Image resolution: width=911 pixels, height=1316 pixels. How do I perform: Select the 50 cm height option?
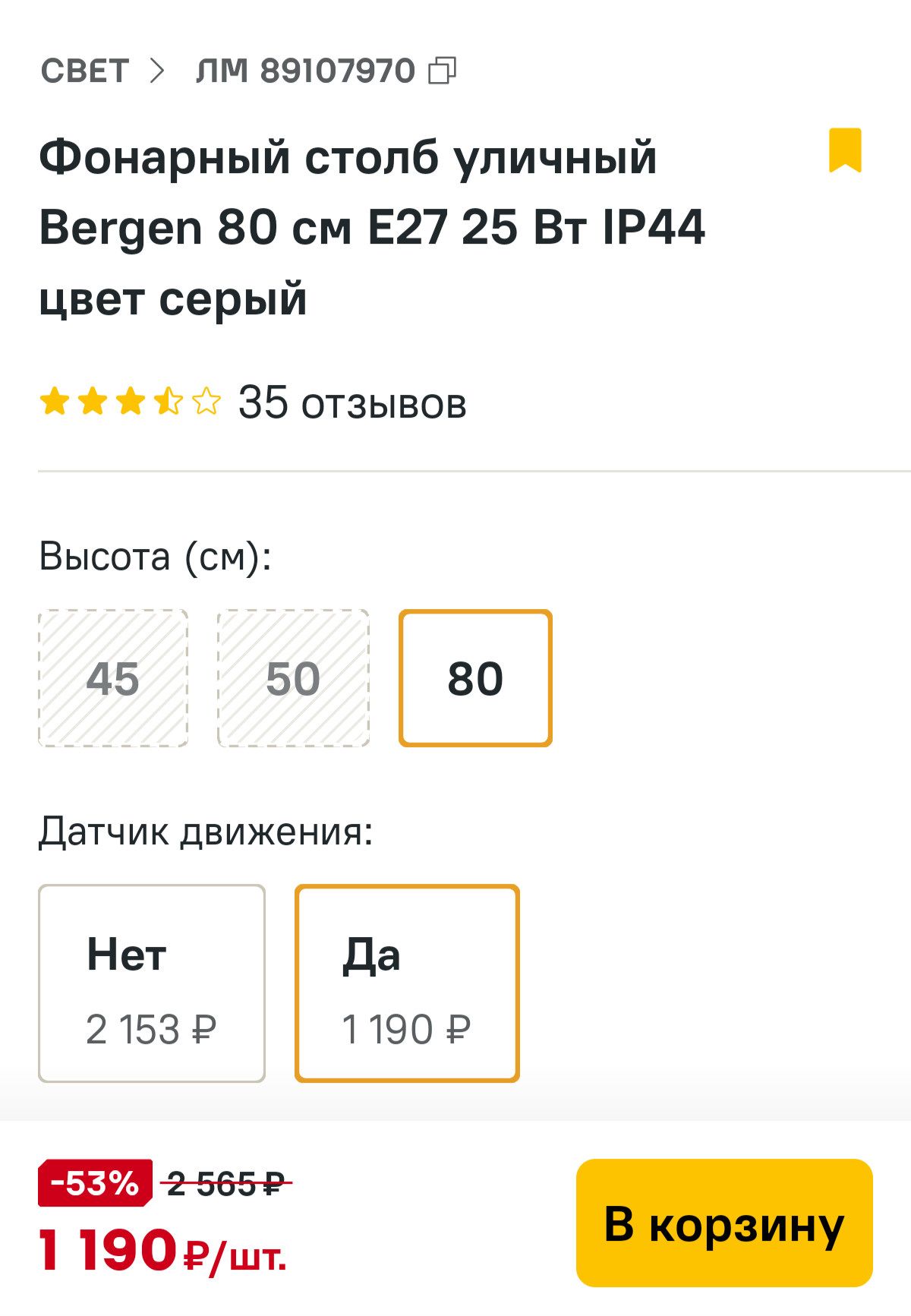pos(293,678)
